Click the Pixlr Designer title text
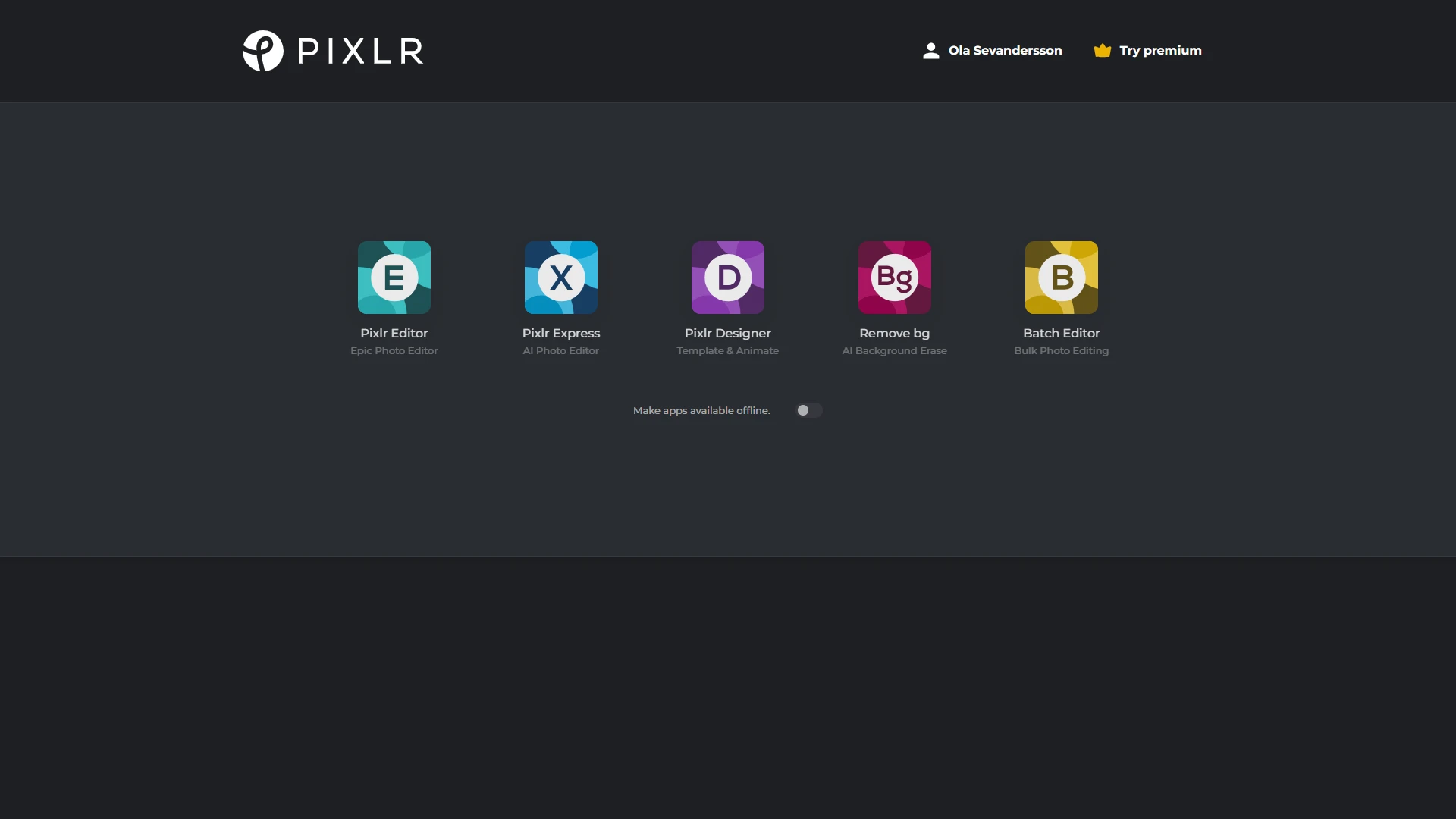 (x=728, y=333)
